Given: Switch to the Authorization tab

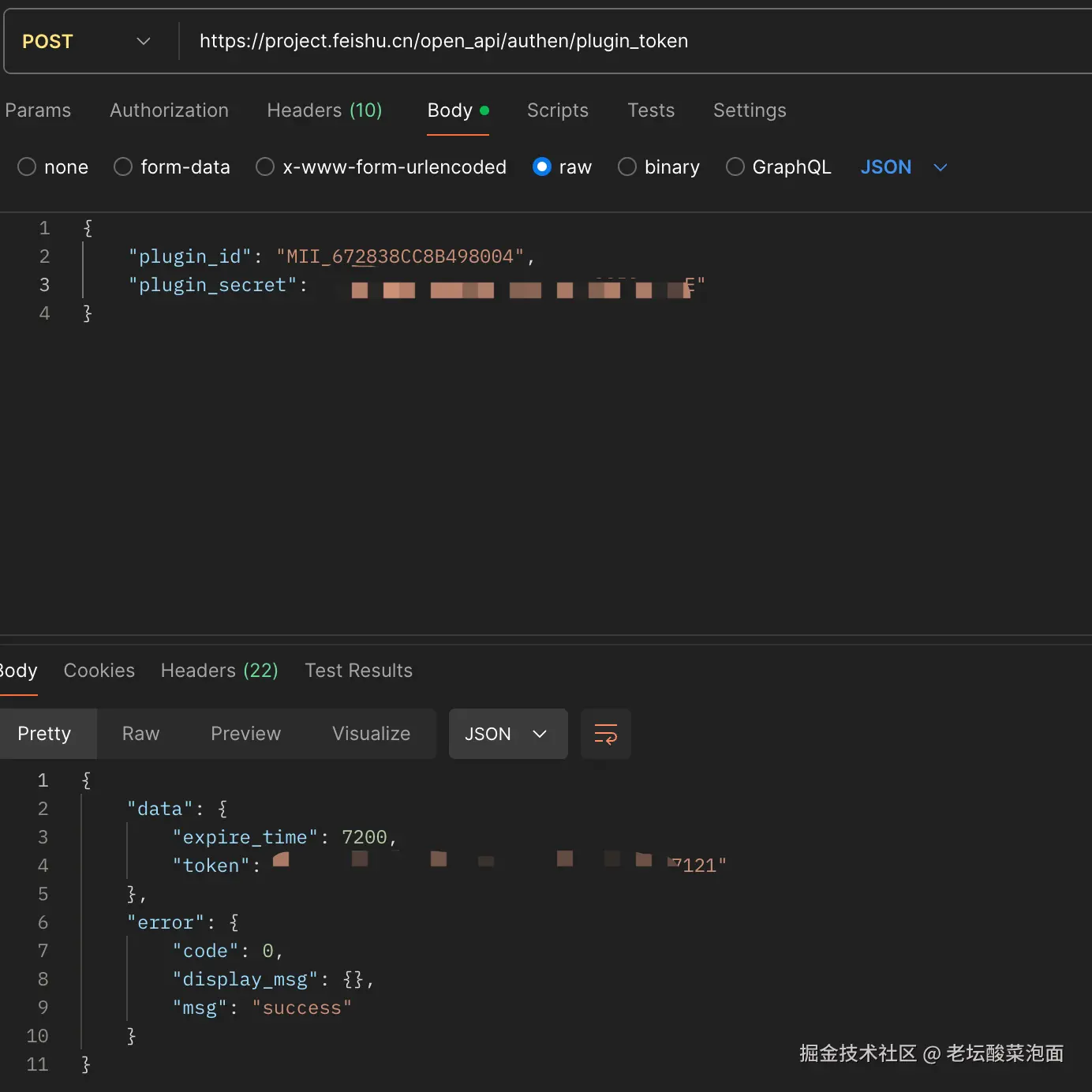Looking at the screenshot, I should point(169,110).
